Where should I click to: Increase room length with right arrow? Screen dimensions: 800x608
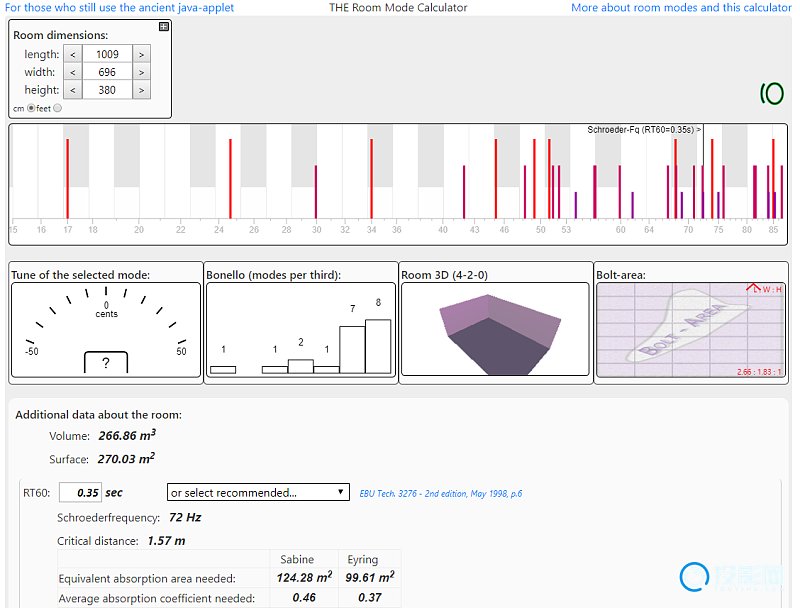coord(141,54)
